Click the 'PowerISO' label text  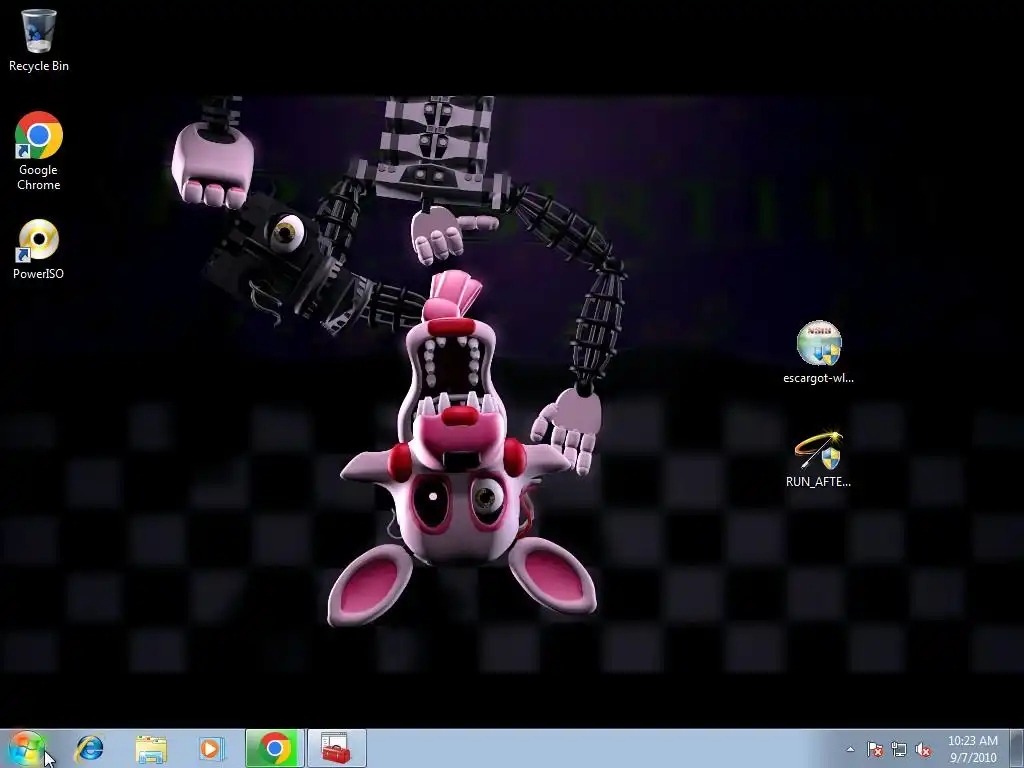click(39, 274)
